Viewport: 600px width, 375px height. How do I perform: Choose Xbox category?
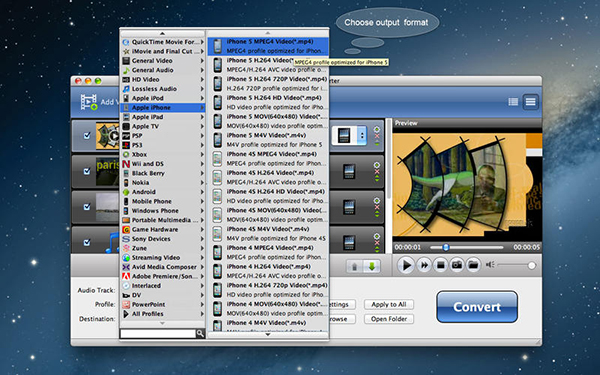click(x=163, y=154)
